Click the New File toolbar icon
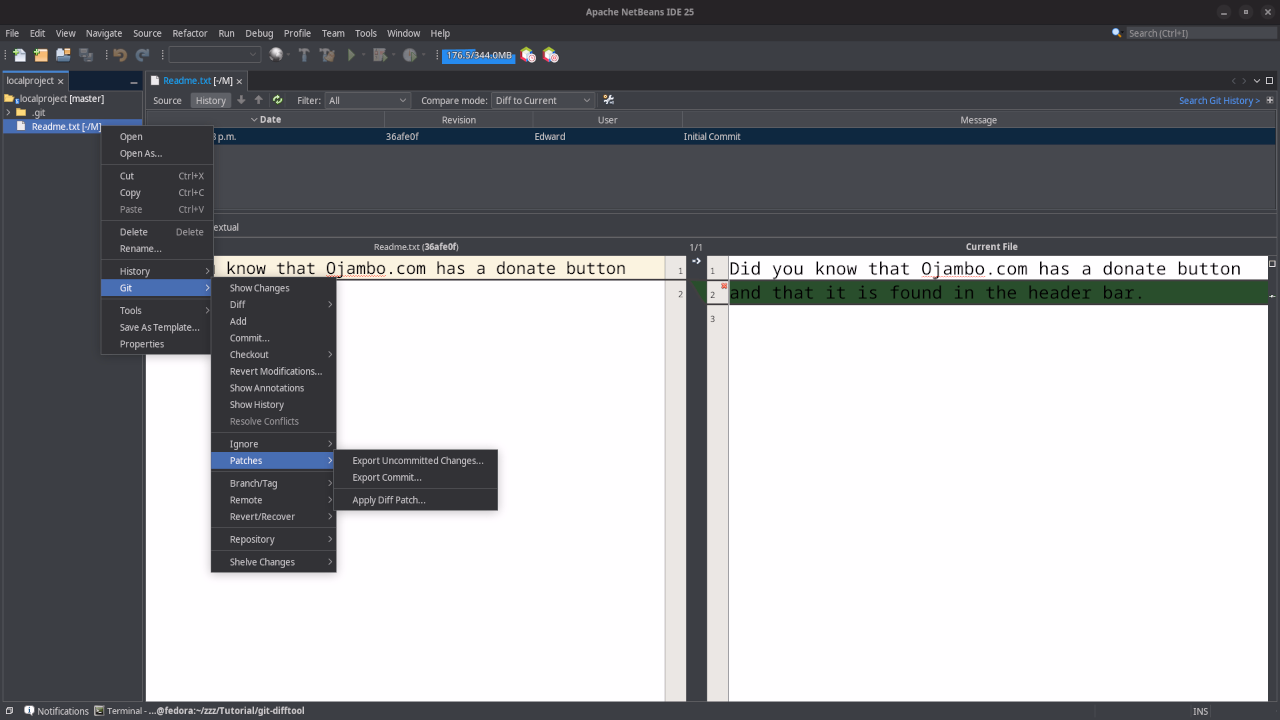1280x720 pixels. point(19,55)
